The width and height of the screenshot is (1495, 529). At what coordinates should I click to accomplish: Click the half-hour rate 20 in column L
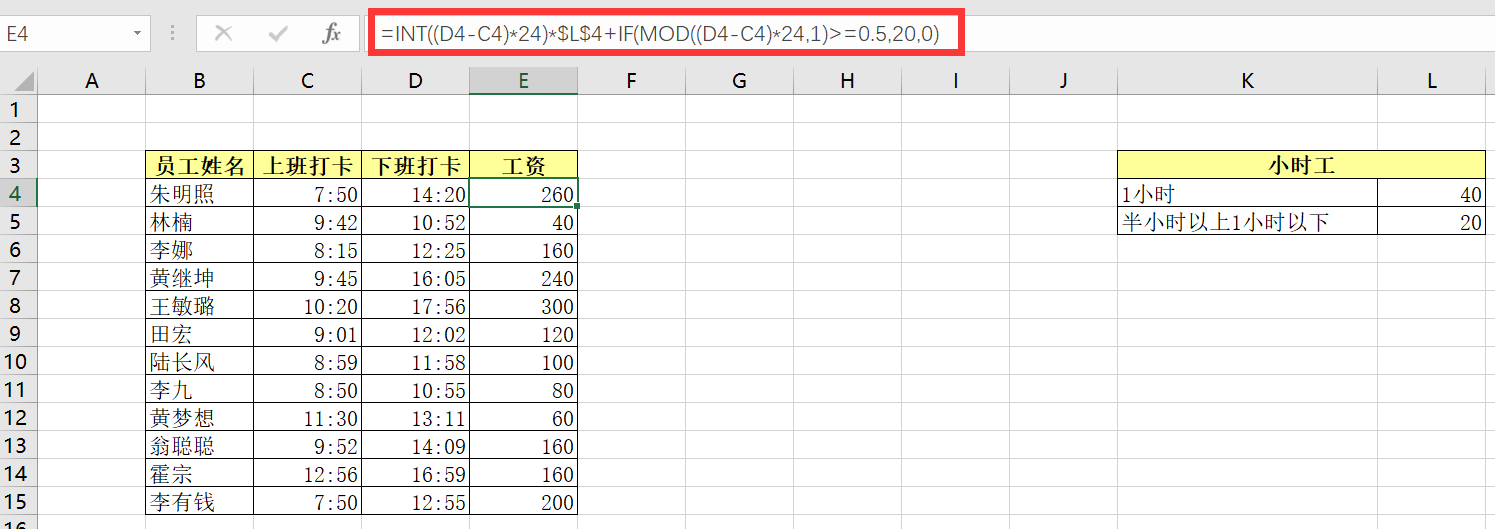pyautogui.click(x=1432, y=221)
